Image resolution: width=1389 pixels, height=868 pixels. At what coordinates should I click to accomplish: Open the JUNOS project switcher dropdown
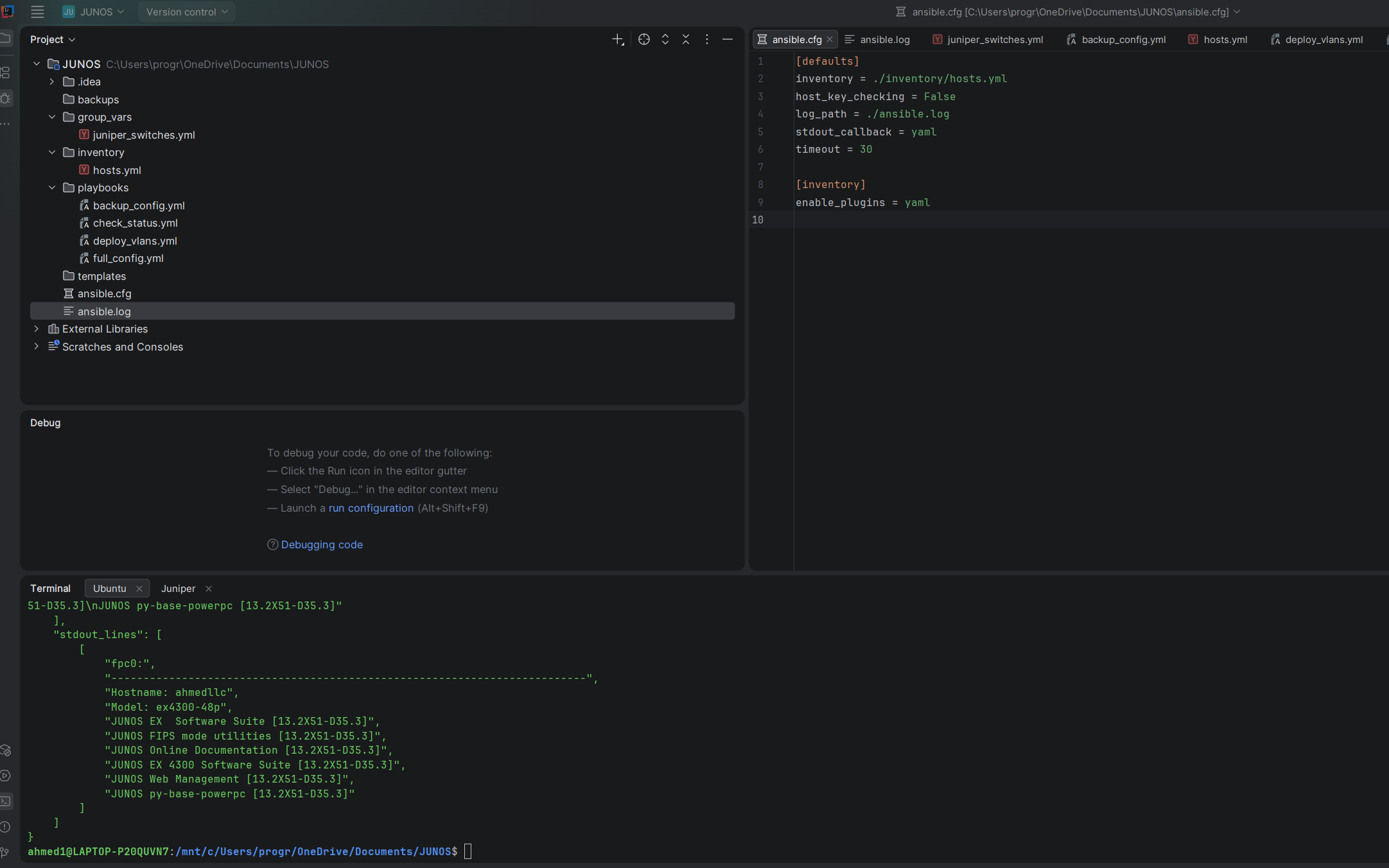coord(94,12)
